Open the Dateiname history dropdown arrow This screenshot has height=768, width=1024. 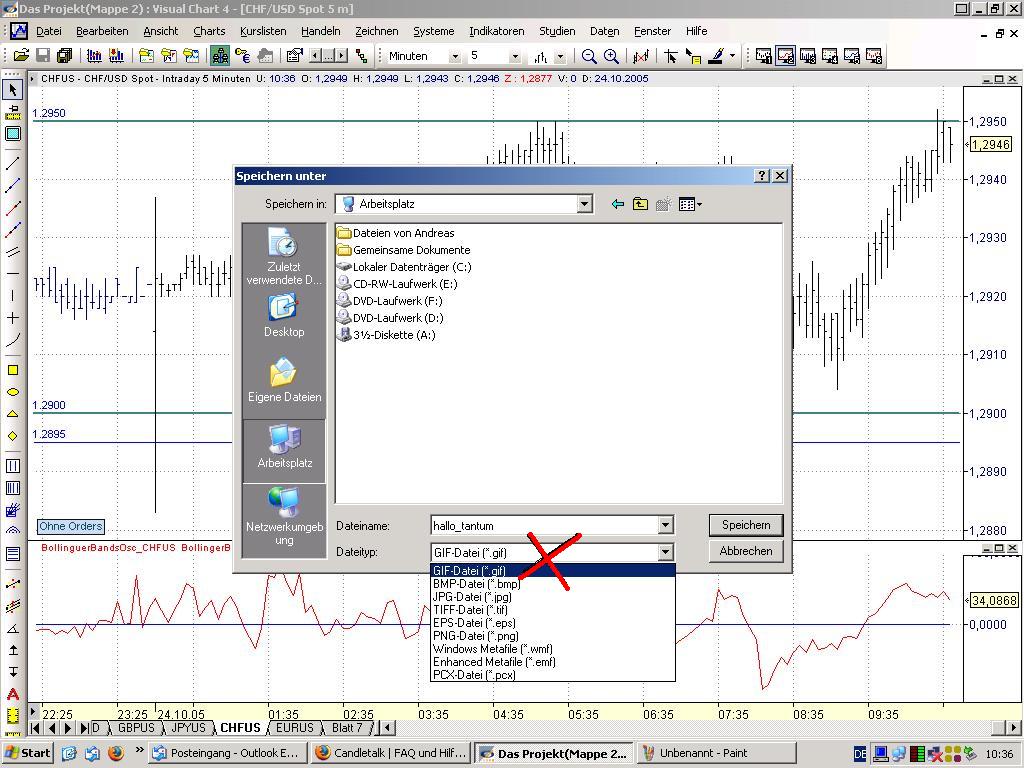(x=665, y=526)
